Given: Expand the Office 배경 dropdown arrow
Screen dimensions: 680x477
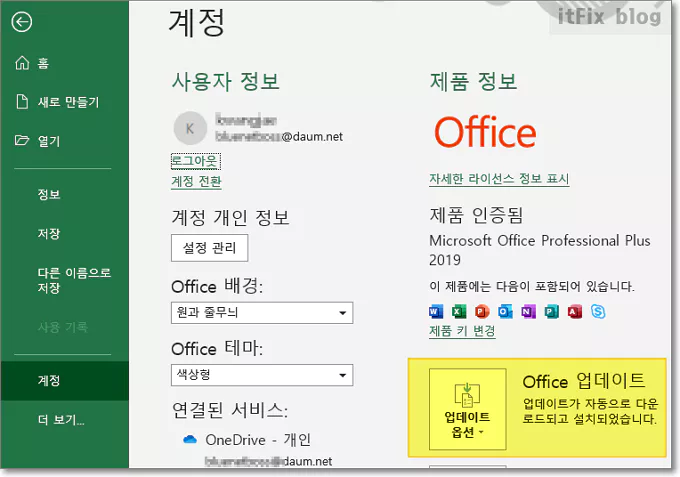Looking at the screenshot, I should 343,313.
